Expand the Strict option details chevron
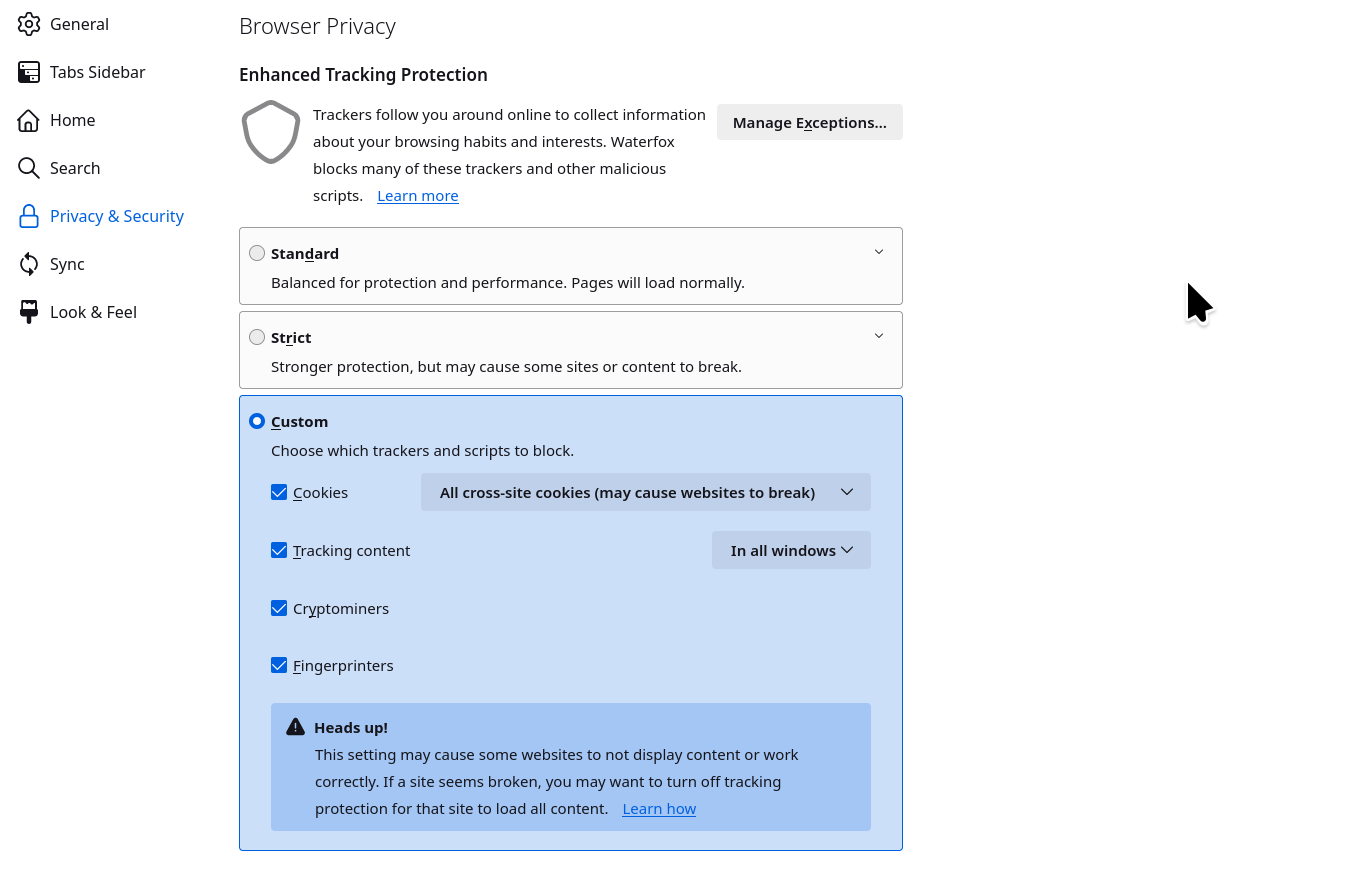 [x=879, y=336]
